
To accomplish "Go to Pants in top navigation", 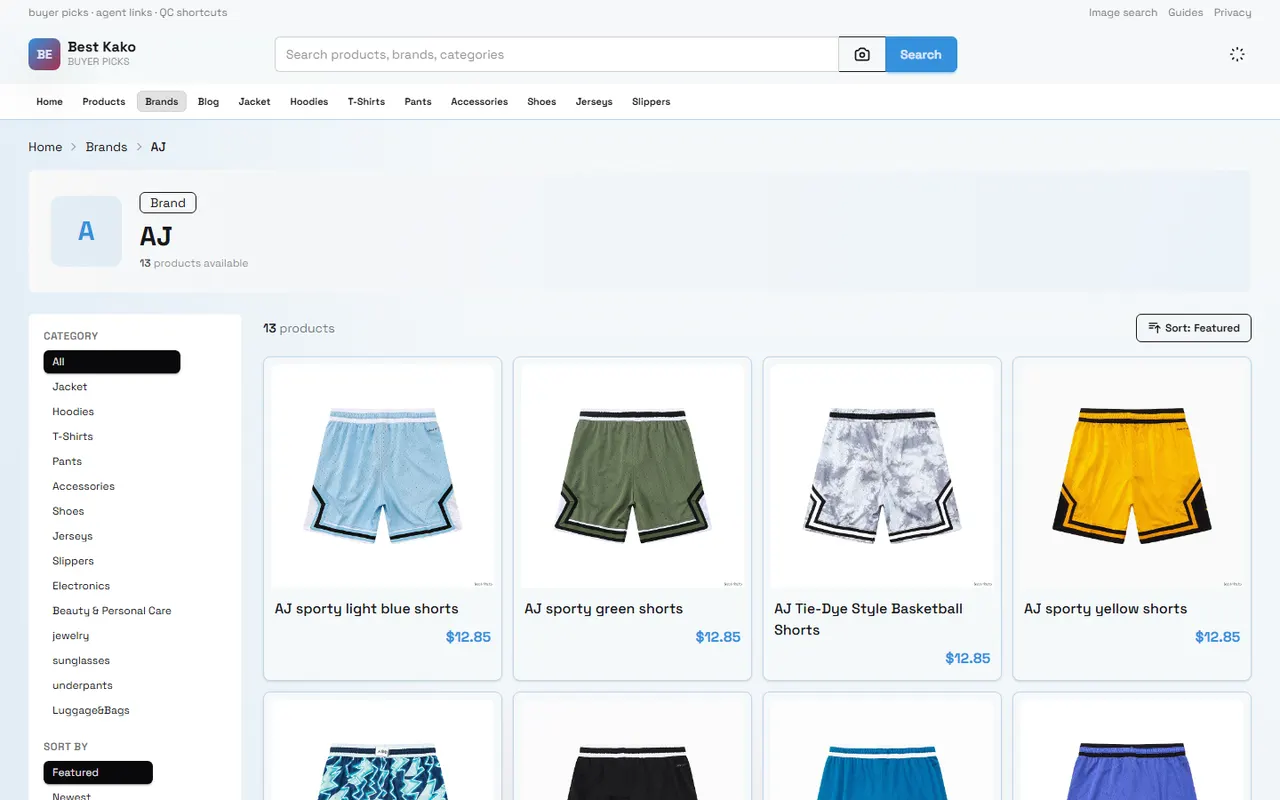I will click(418, 102).
